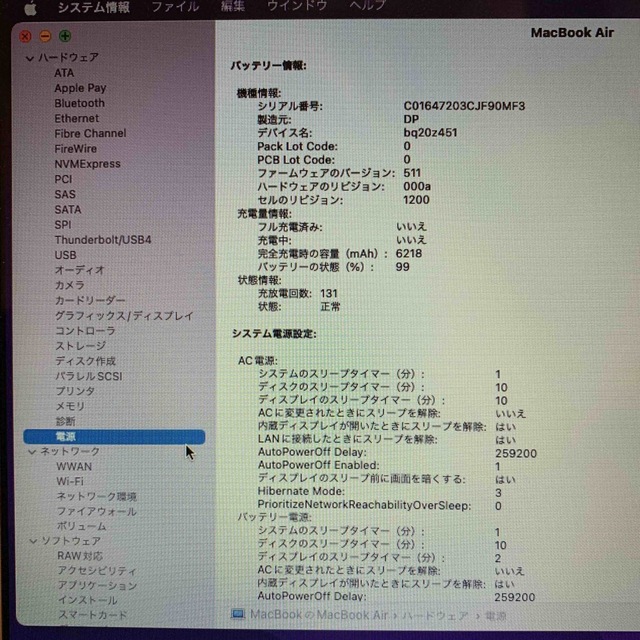The height and width of the screenshot is (640, 640).
Task: Open the ファイル menu
Action: [x=176, y=7]
